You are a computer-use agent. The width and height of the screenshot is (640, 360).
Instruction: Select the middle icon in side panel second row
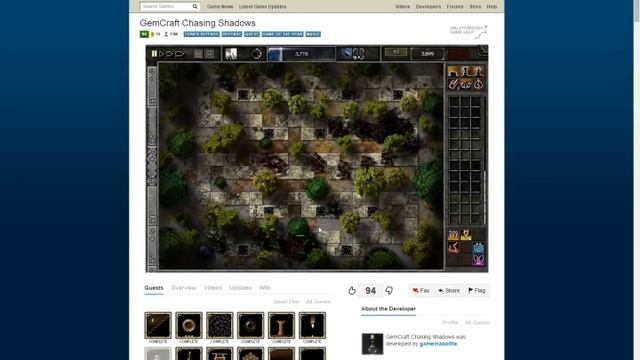466,84
